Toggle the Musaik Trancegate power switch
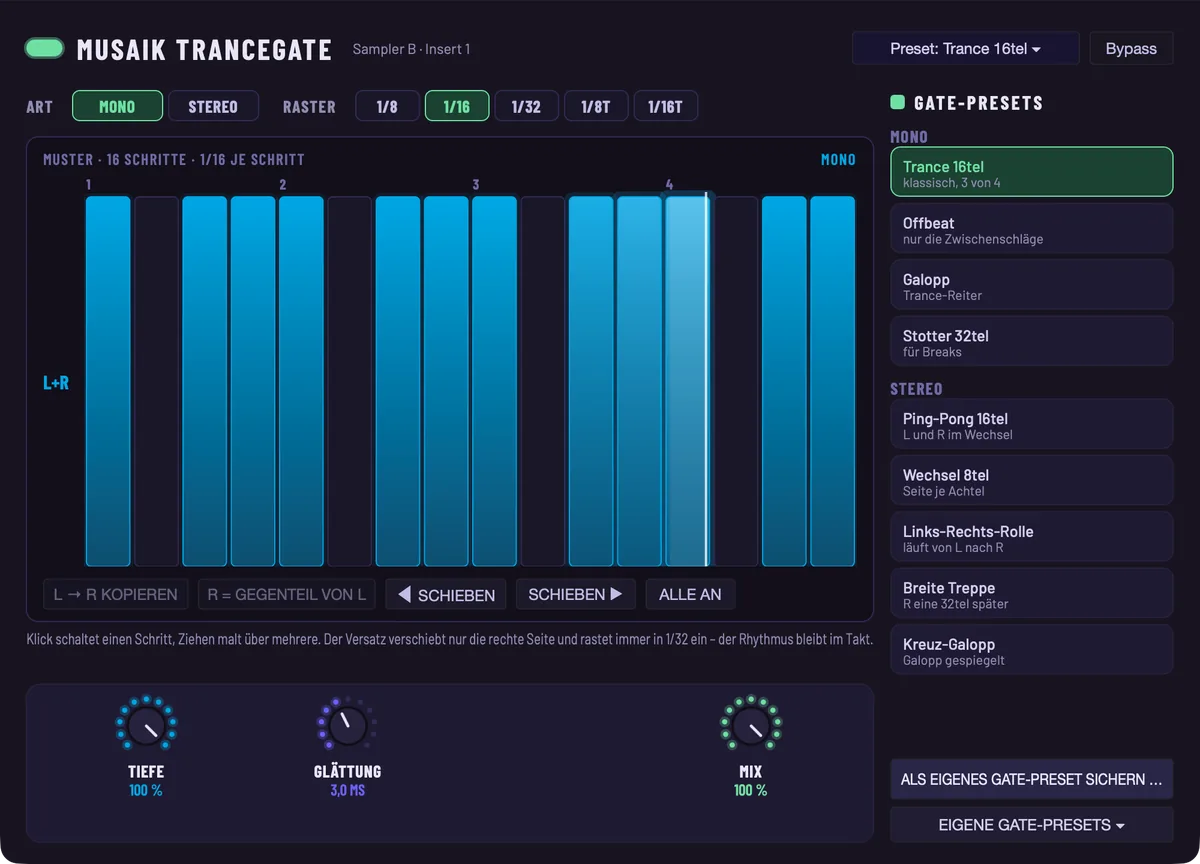Image resolution: width=1200 pixels, height=864 pixels. [45, 48]
